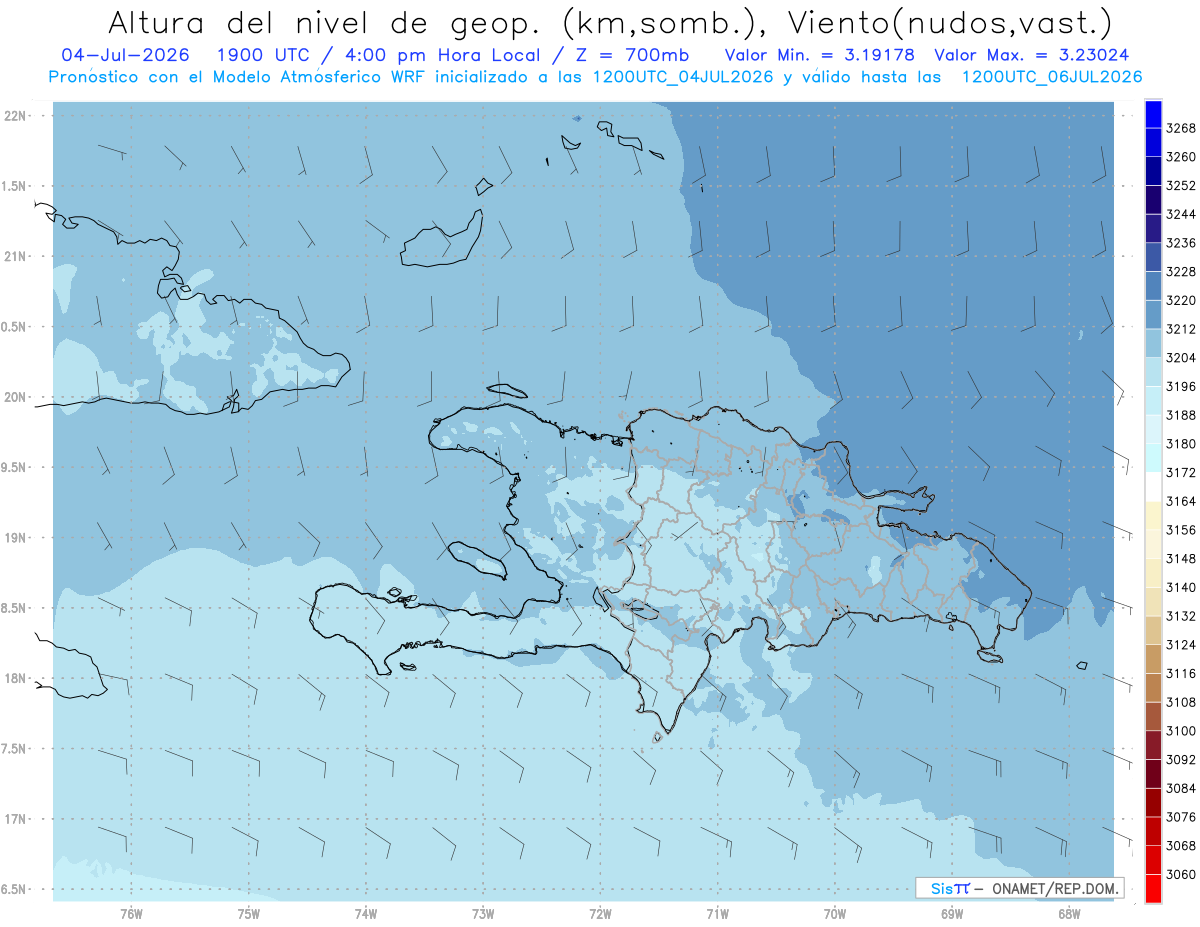Click the 70W longitude axis label
Viewport: 1200px width, 927px height.
pyautogui.click(x=834, y=914)
